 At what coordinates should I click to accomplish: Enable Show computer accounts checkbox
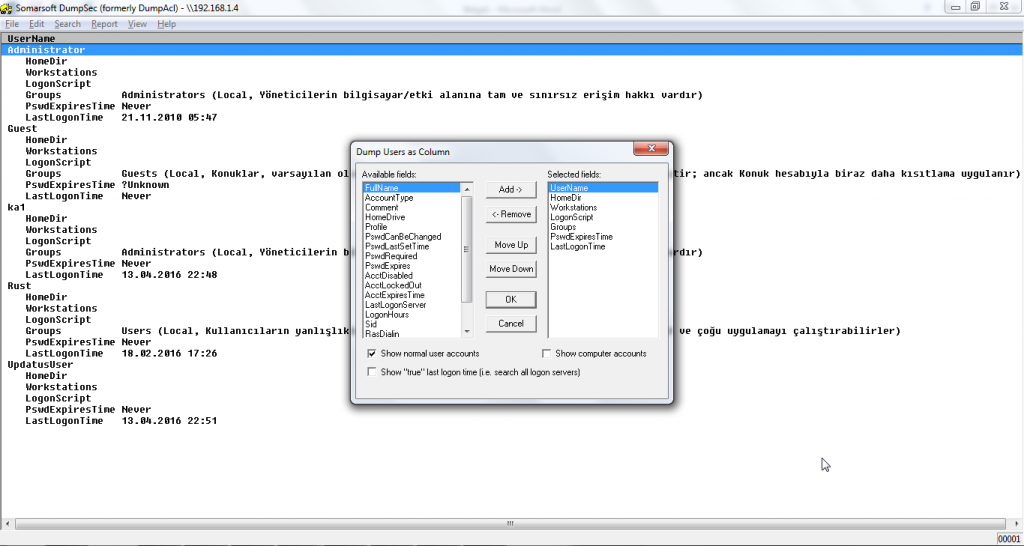547,354
